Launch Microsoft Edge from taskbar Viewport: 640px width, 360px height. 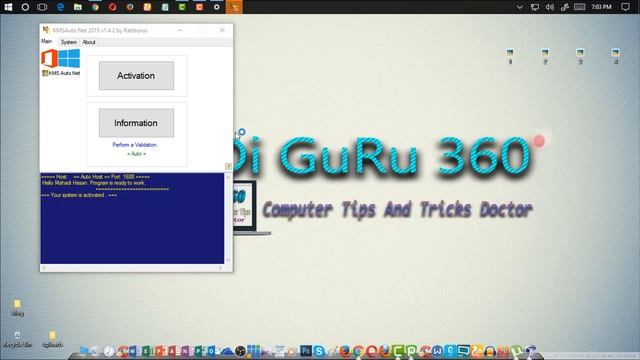pyautogui.click(x=60, y=7)
